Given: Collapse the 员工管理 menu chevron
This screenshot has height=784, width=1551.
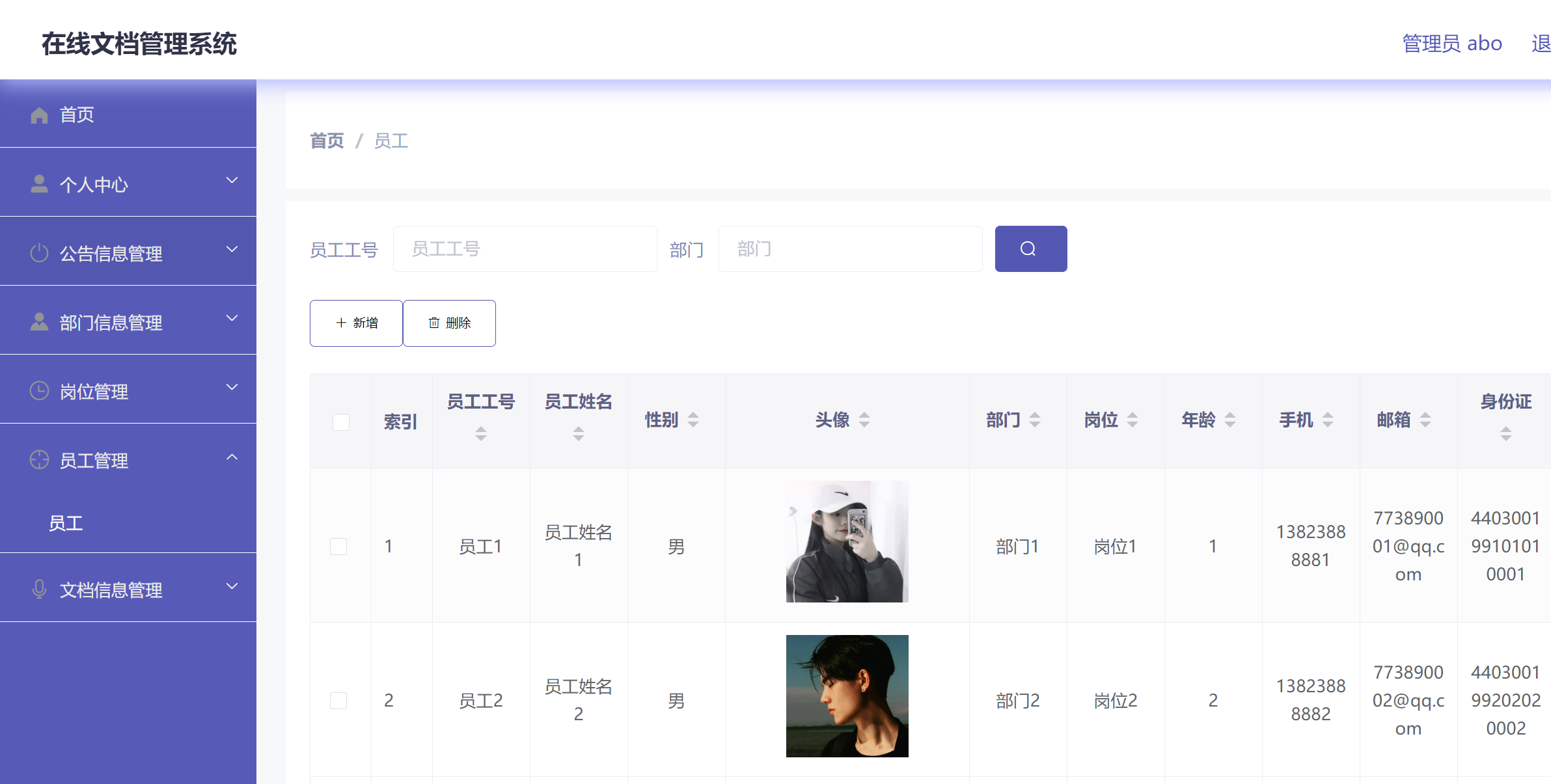Looking at the screenshot, I should pyautogui.click(x=232, y=457).
